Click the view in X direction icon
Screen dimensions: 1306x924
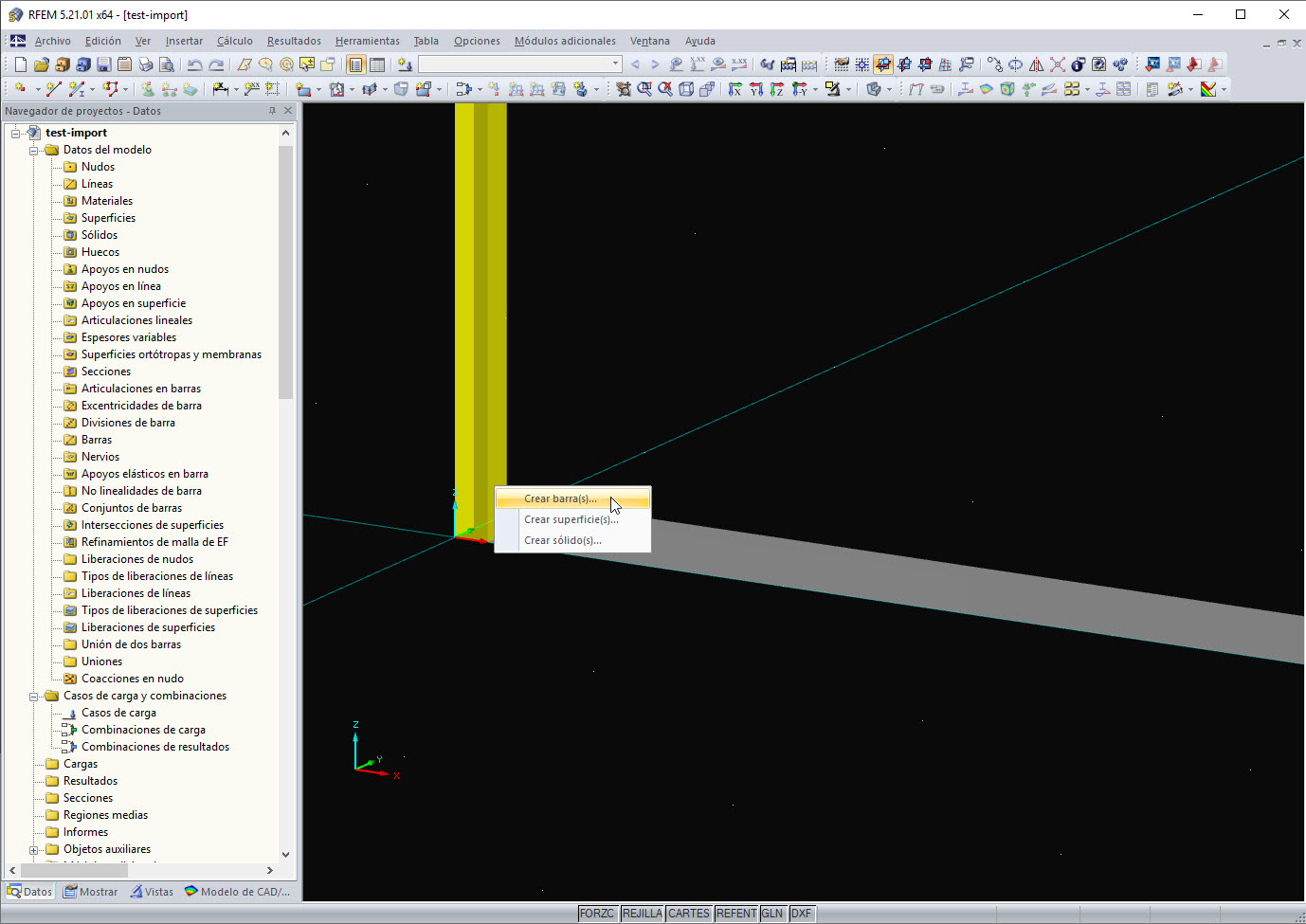[x=735, y=89]
